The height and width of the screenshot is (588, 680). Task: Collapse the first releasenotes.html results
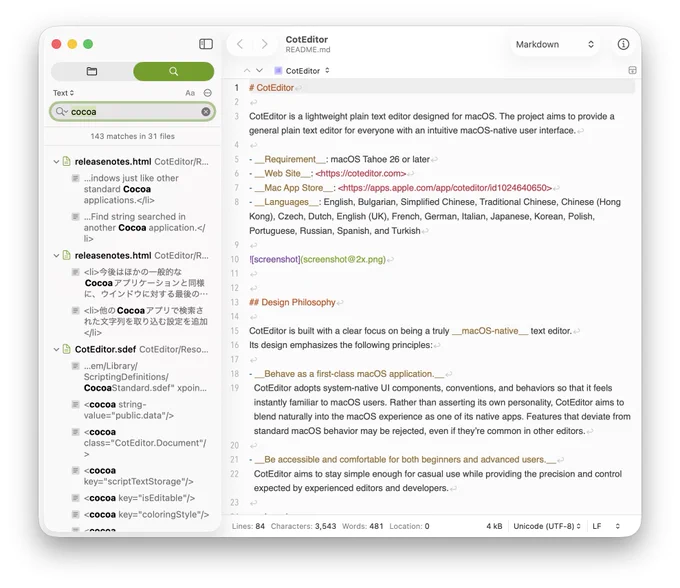tap(56, 162)
